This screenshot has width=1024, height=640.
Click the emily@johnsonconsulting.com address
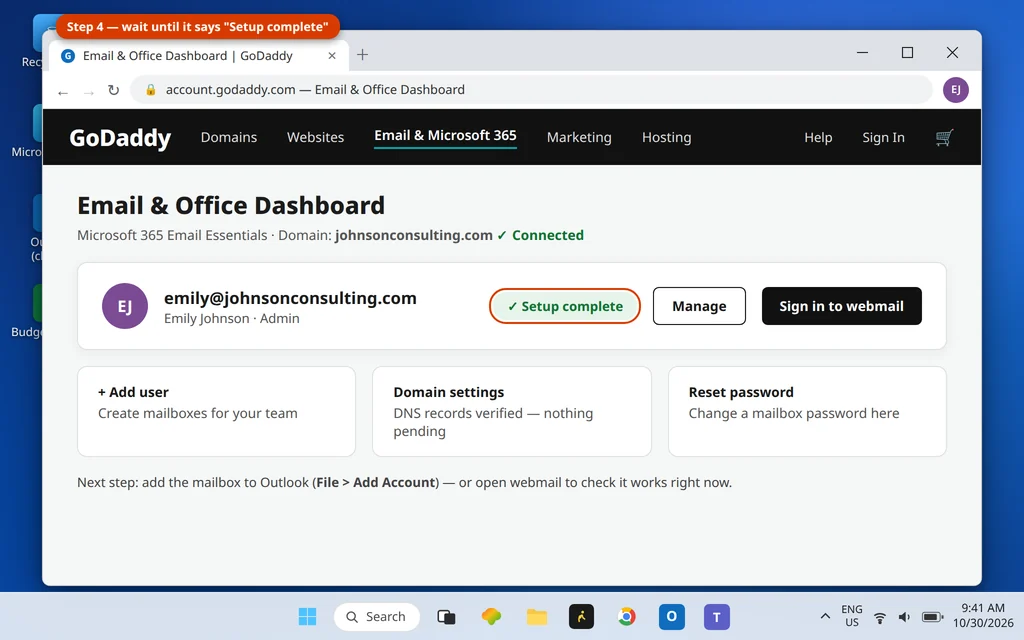[x=290, y=298]
